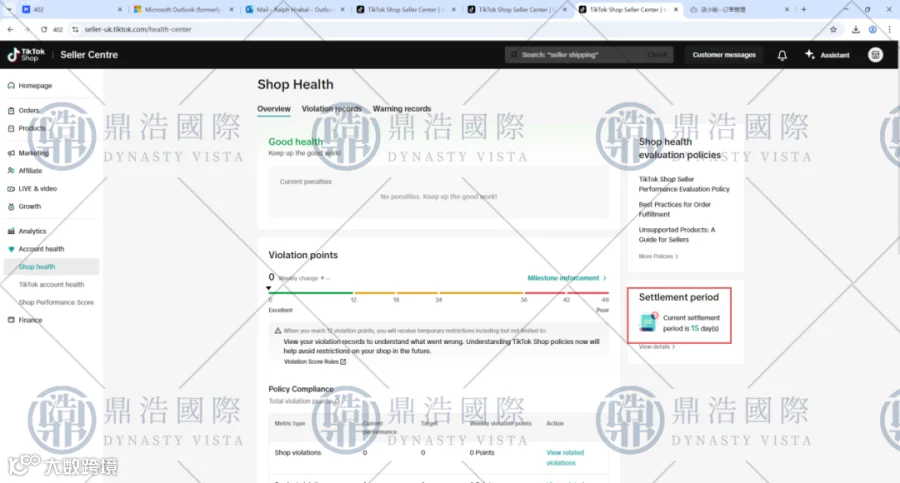900x483 pixels.
Task: Click View related violations for Shop violations
Action: tap(565, 458)
